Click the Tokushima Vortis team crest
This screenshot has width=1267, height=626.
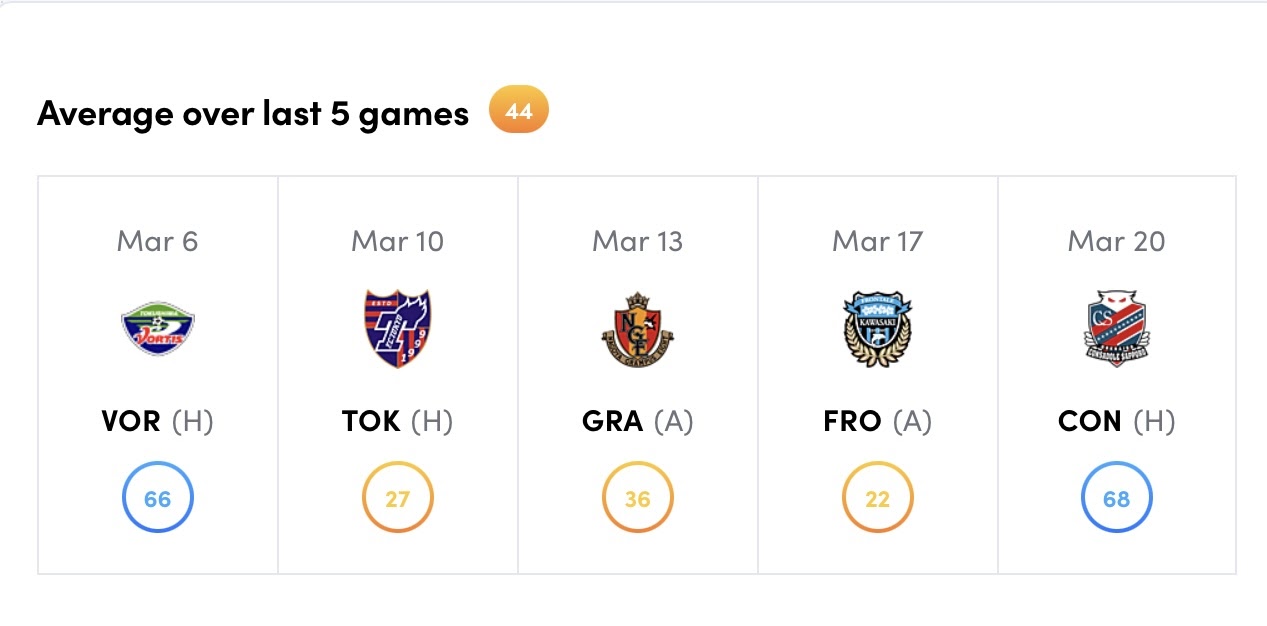158,329
